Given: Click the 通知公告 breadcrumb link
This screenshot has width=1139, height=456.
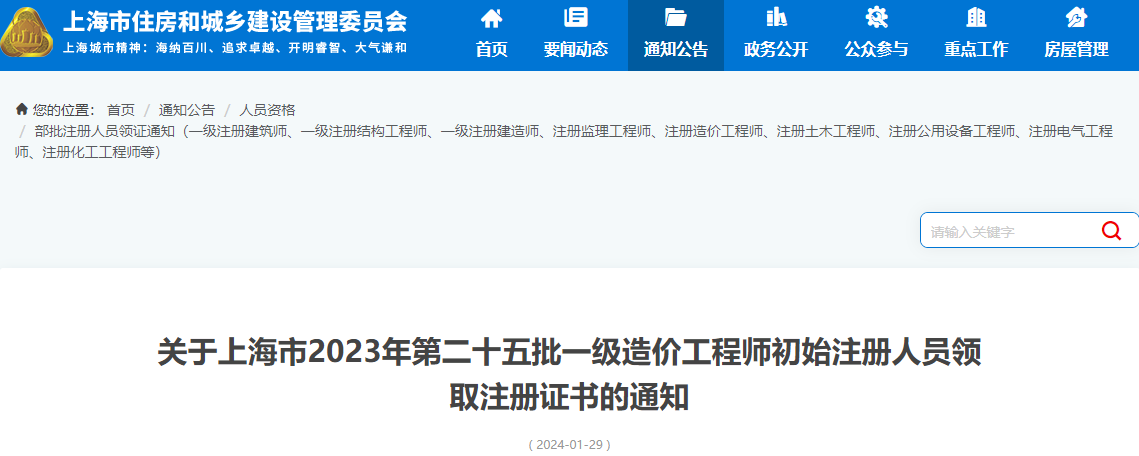Looking at the screenshot, I should click(187, 110).
